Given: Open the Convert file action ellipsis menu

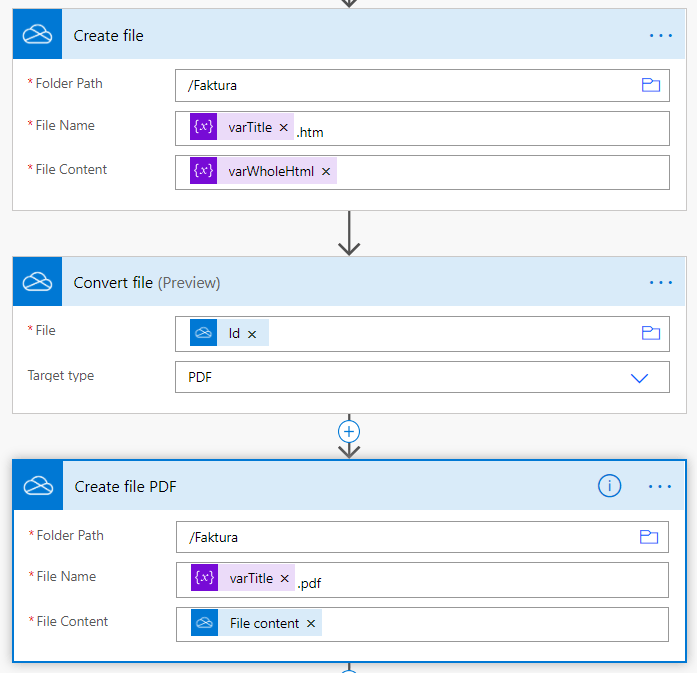Looking at the screenshot, I should pyautogui.click(x=661, y=282).
